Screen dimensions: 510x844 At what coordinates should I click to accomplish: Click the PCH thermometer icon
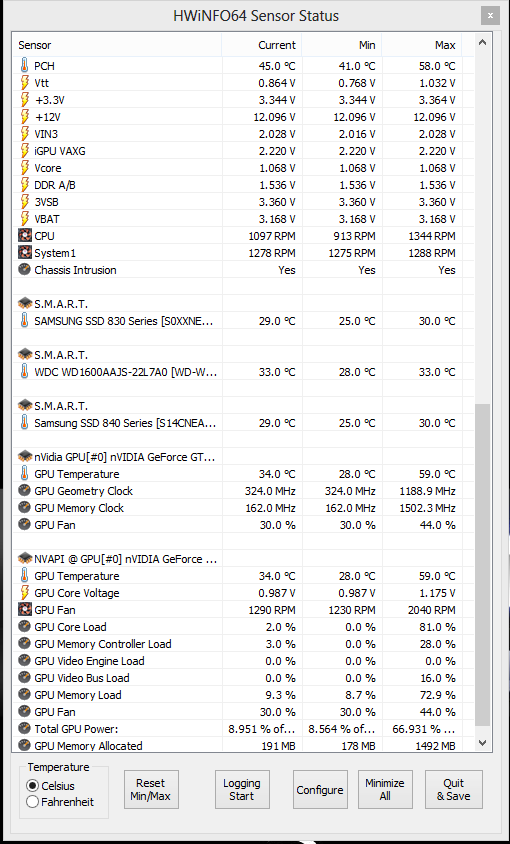pos(24,66)
